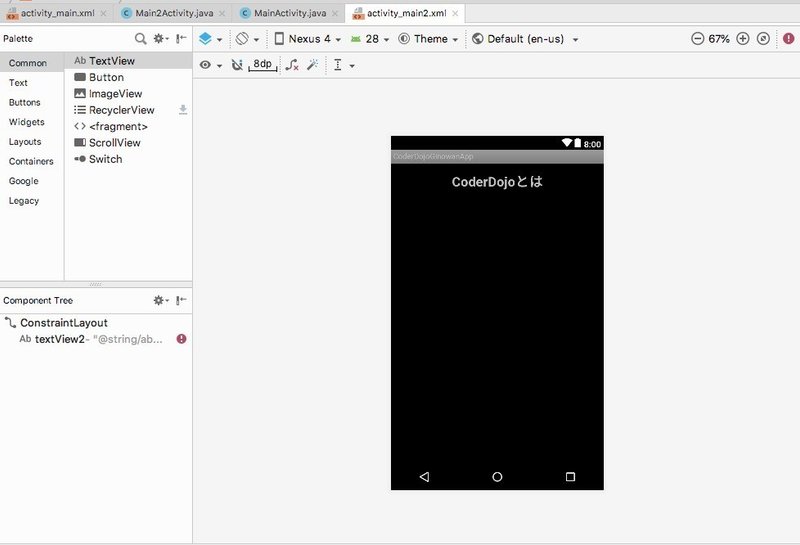Screen dimensions: 800x545
Task: Change API version 28 dropdown
Action: 370,39
